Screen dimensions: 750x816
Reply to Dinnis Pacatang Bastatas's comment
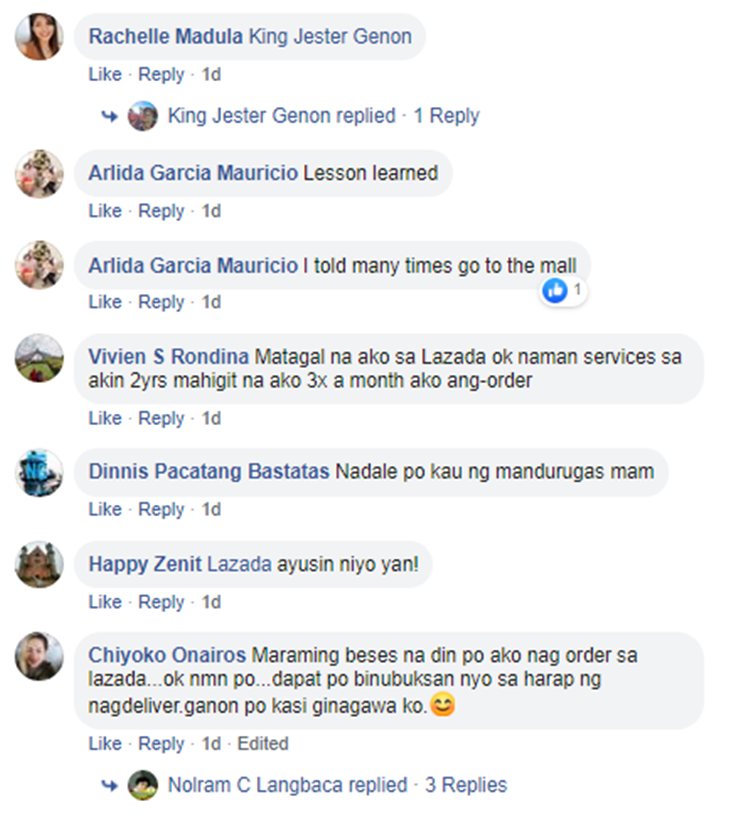pos(161,509)
